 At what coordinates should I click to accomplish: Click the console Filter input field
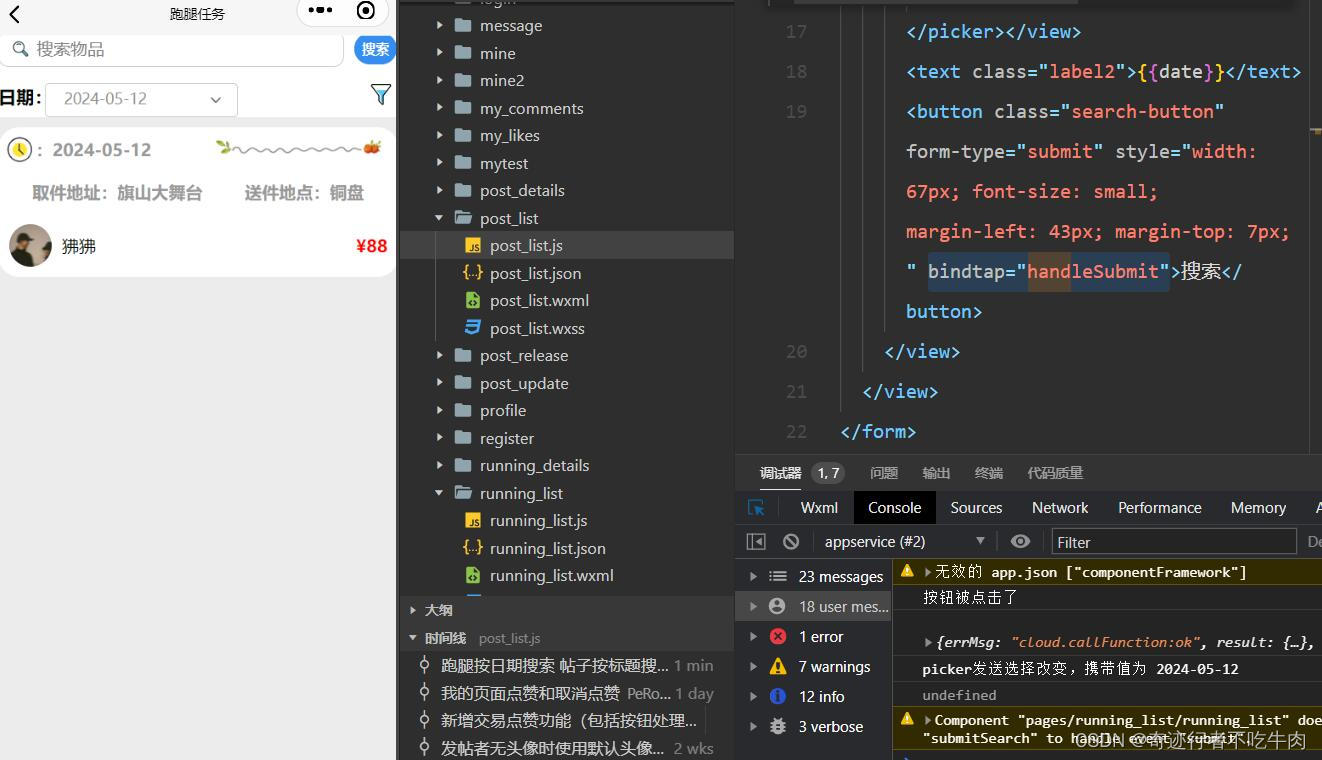click(1174, 542)
